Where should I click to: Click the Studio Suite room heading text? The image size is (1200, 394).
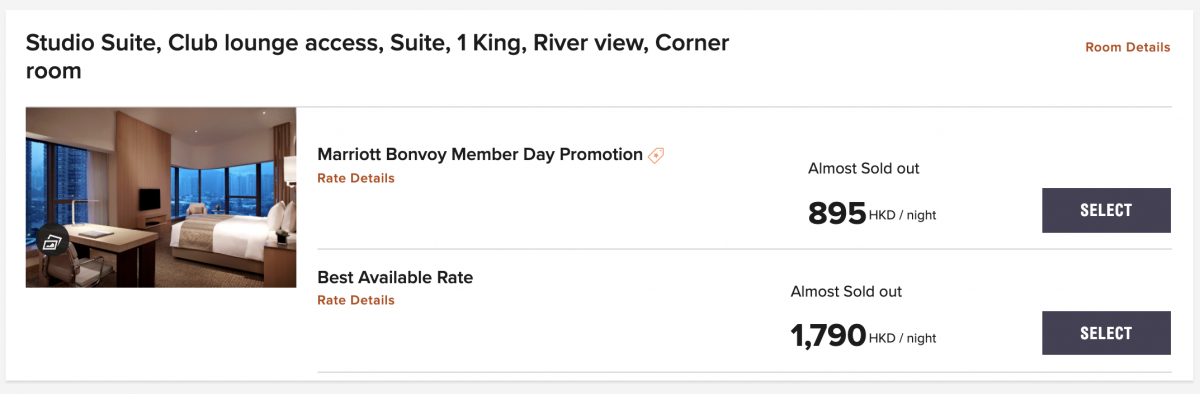click(377, 57)
